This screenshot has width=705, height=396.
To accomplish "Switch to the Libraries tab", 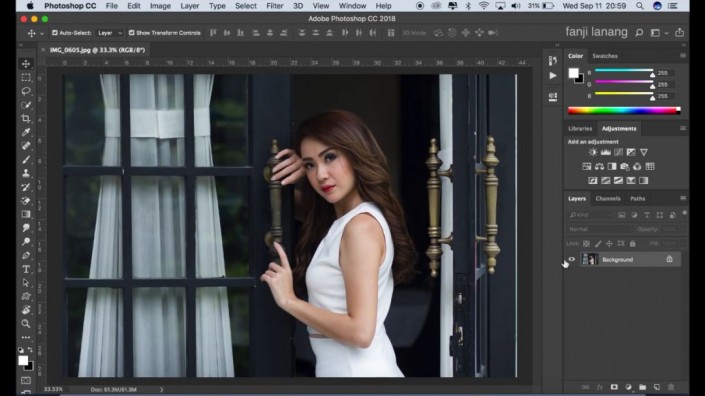I will [x=580, y=129].
